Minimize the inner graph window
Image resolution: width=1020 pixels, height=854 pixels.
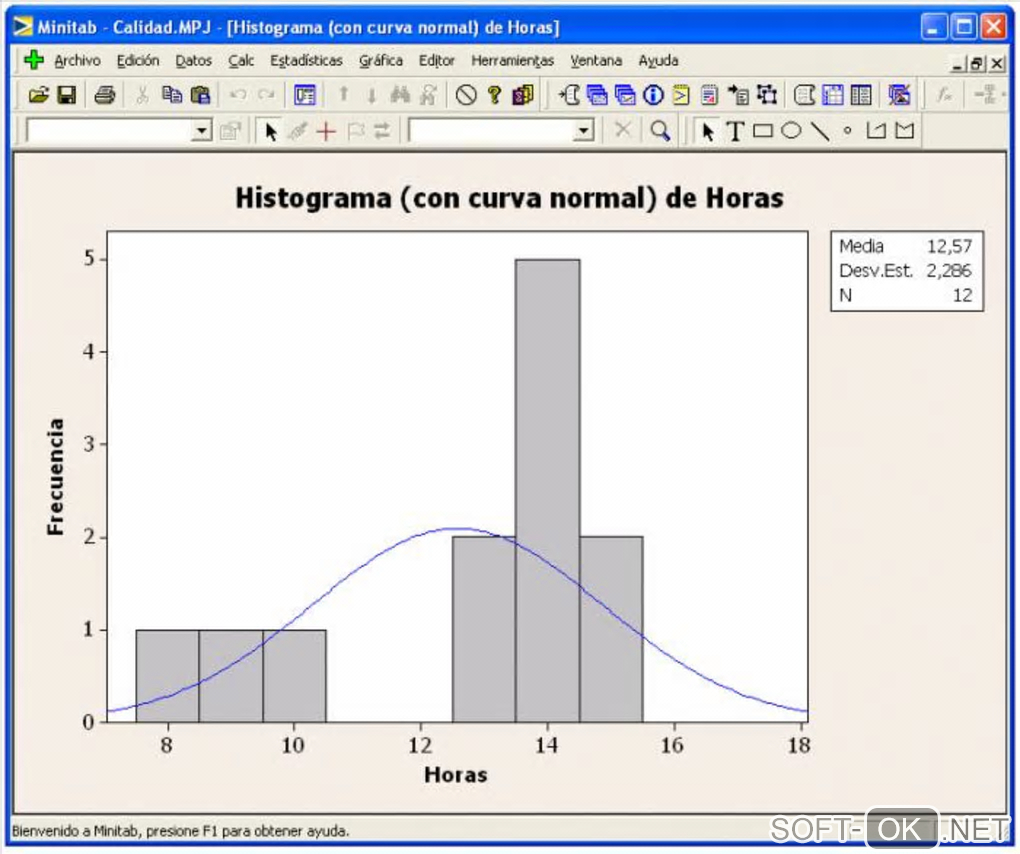(958, 64)
